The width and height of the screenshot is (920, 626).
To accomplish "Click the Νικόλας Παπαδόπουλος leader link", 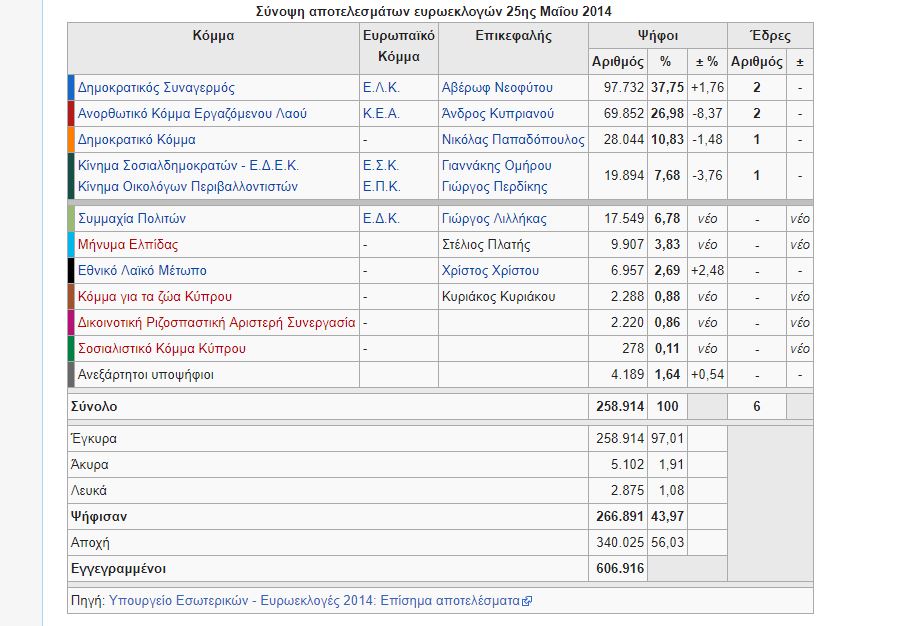I will pos(513,140).
